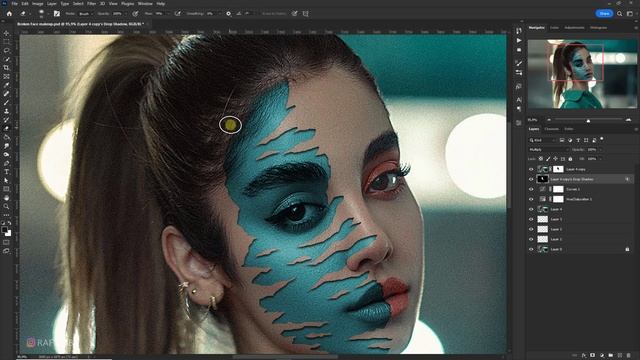The width and height of the screenshot is (640, 360).
Task: Select the Lasso tool
Action: tap(6, 51)
